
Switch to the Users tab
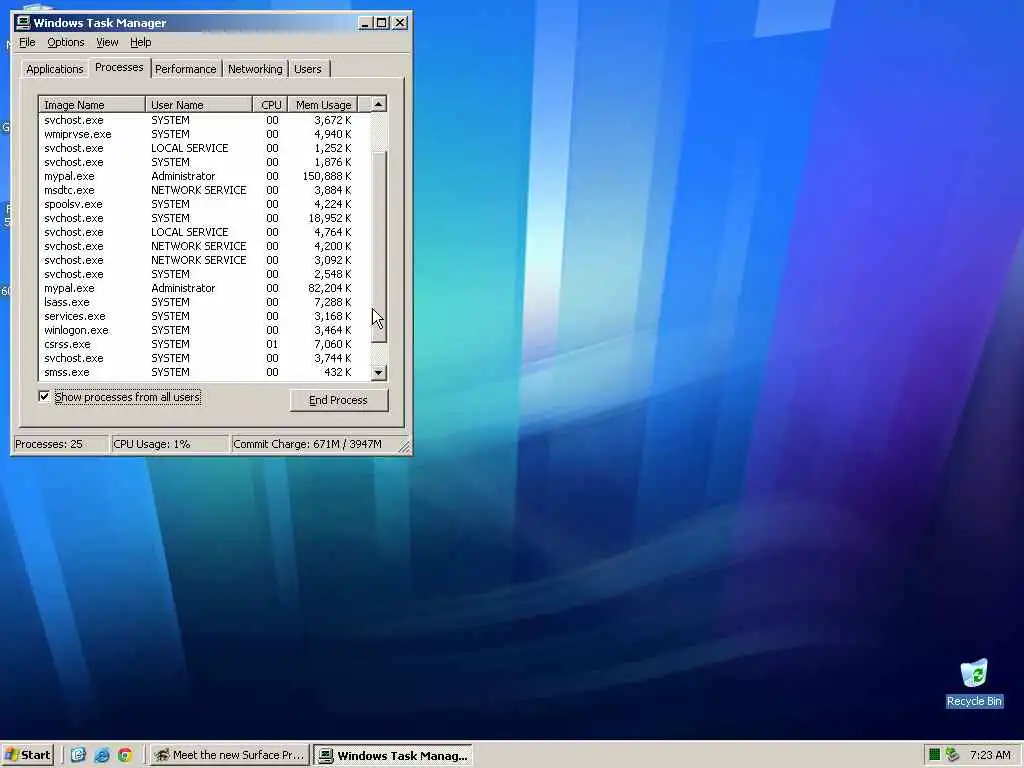coord(308,69)
